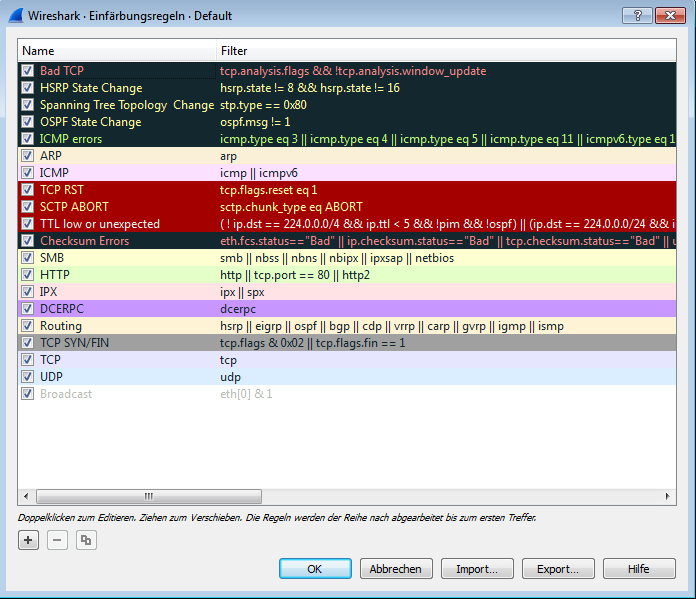Viewport: 696px width, 599px height.
Task: Click filter 'stp.type == 0x80'
Action: [263, 105]
